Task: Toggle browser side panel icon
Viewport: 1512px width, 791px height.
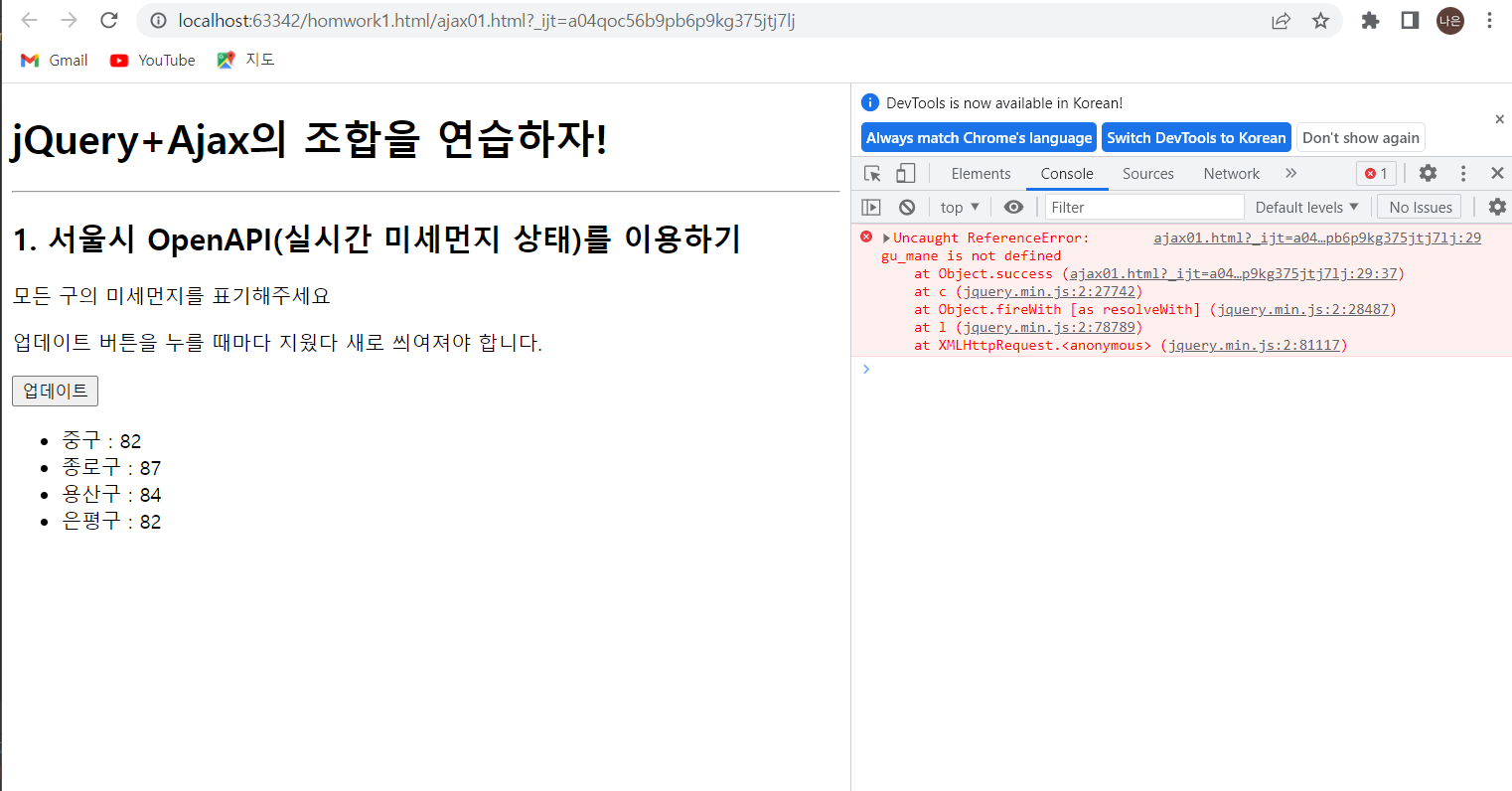Action: tap(1410, 21)
